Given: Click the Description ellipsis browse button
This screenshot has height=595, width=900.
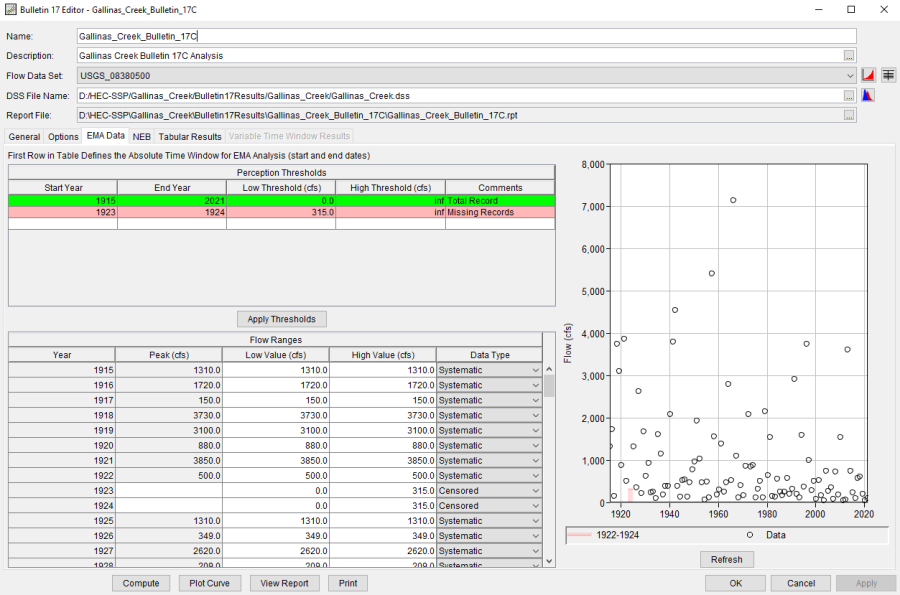Looking at the screenshot, I should tap(849, 56).
